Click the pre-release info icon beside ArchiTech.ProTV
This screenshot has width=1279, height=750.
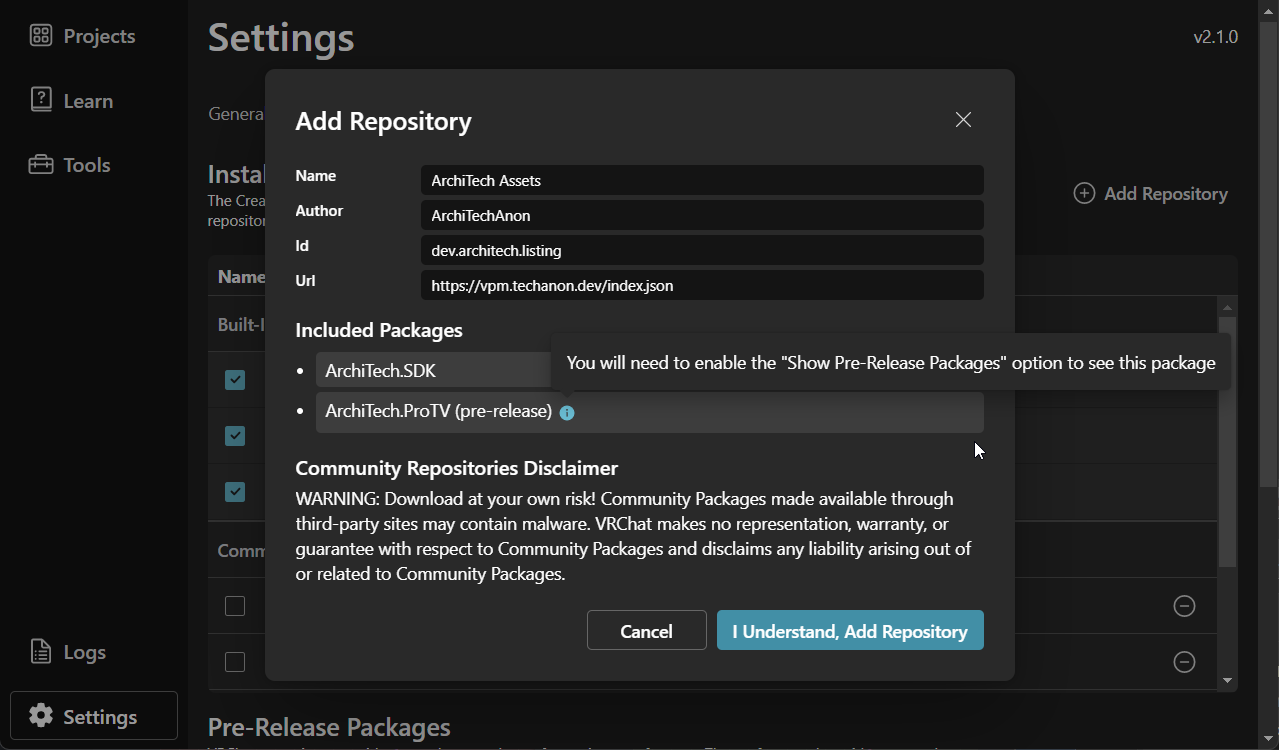[567, 412]
